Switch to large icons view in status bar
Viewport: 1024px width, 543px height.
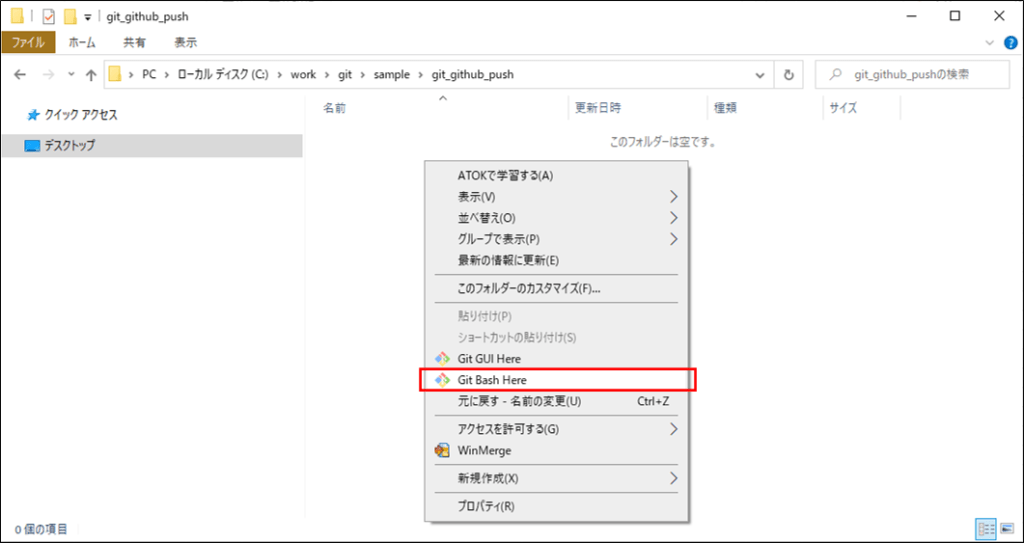coord(1007,528)
